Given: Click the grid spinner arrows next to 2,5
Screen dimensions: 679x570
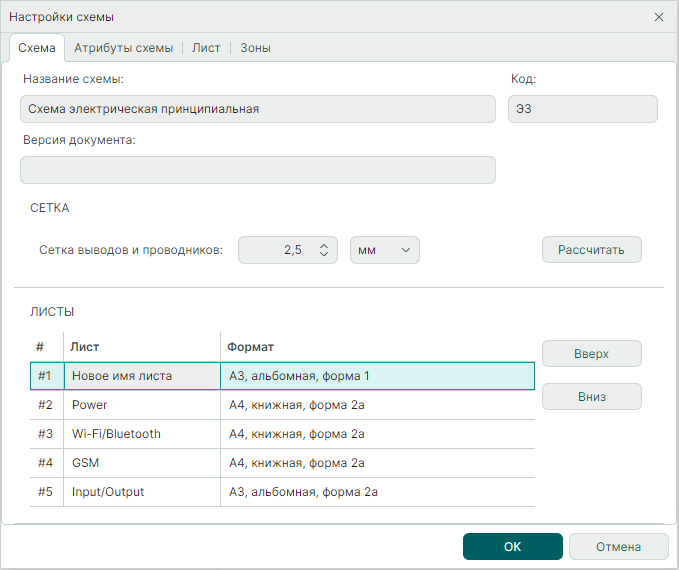Looking at the screenshot, I should pyautogui.click(x=324, y=250).
